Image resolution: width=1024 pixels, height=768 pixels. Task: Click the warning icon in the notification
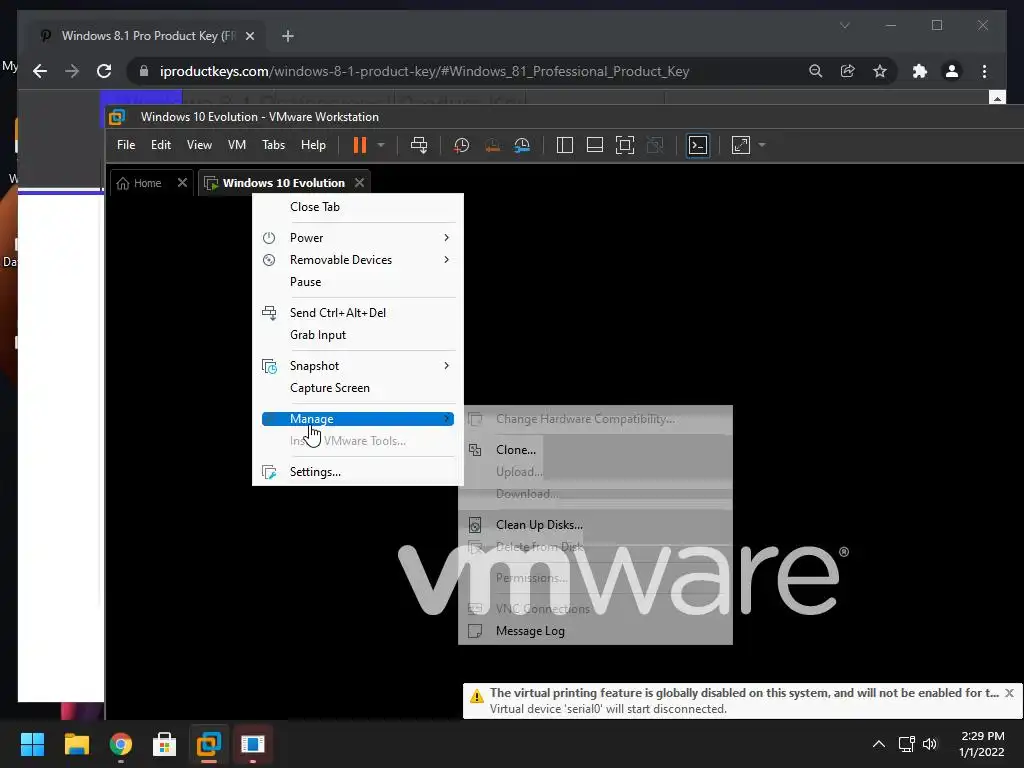click(477, 696)
